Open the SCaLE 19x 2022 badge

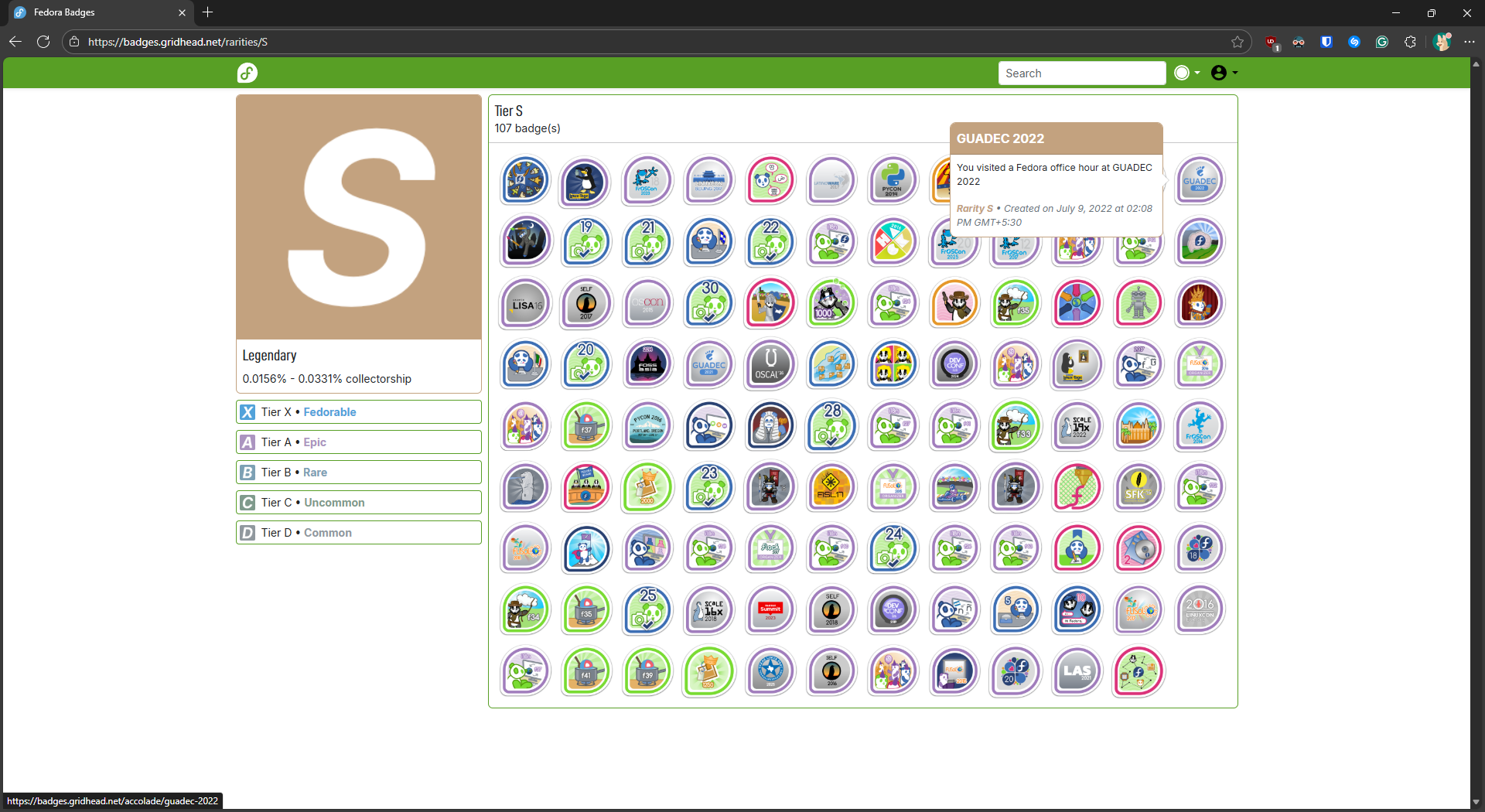tap(1076, 426)
